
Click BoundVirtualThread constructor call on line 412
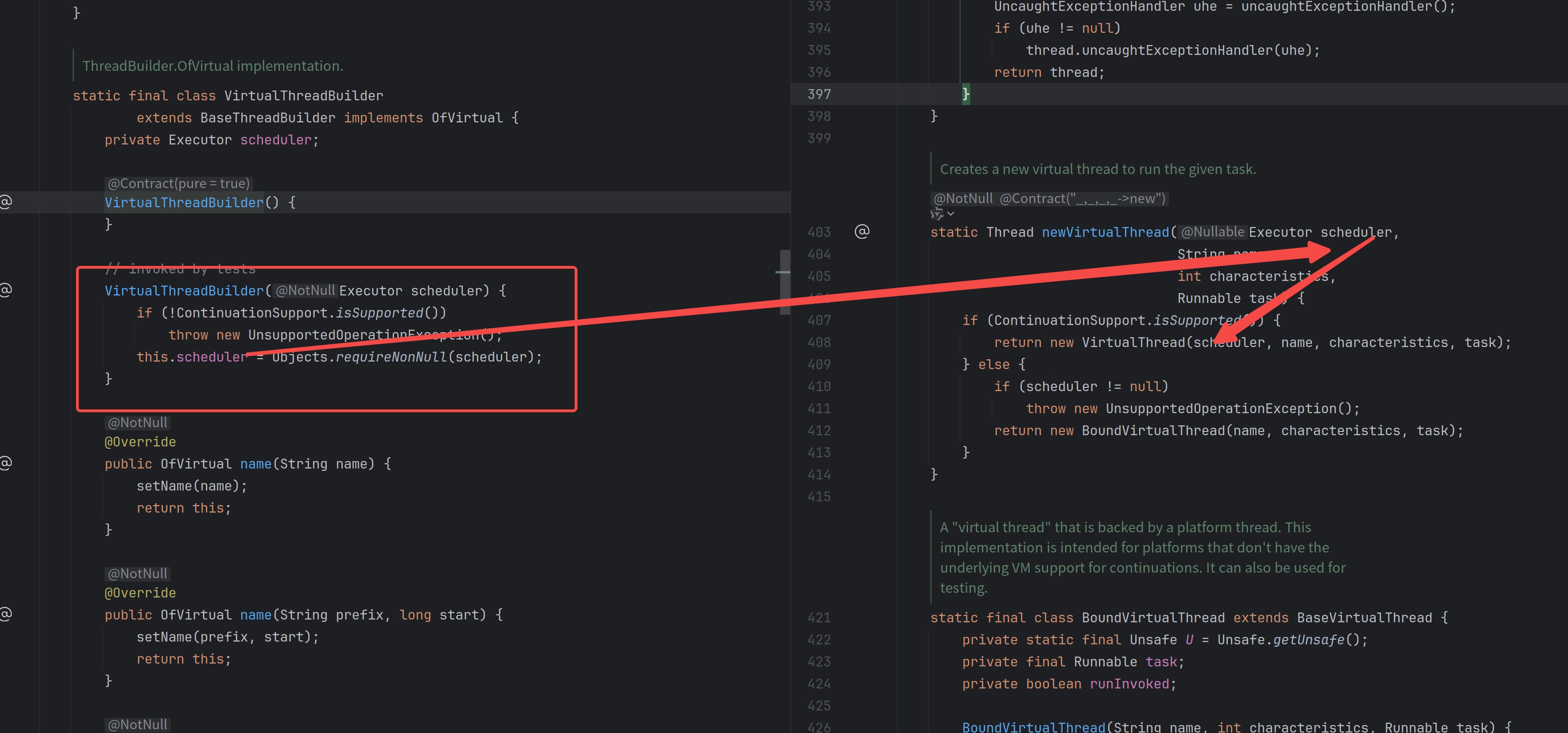click(x=1153, y=431)
